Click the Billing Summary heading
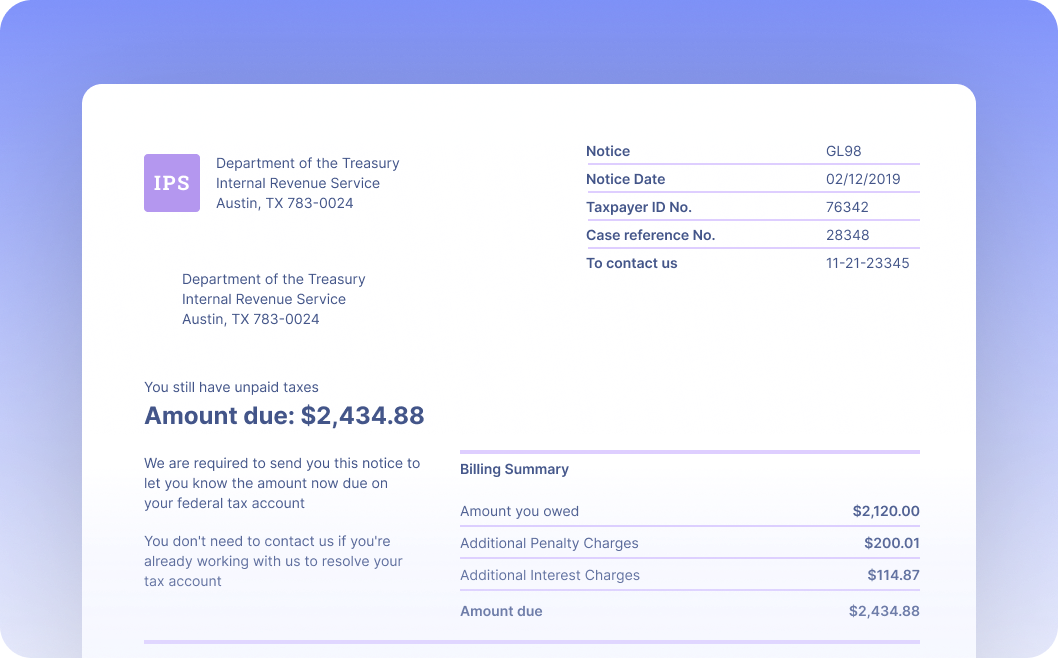The width and height of the screenshot is (1058, 658). 514,469
